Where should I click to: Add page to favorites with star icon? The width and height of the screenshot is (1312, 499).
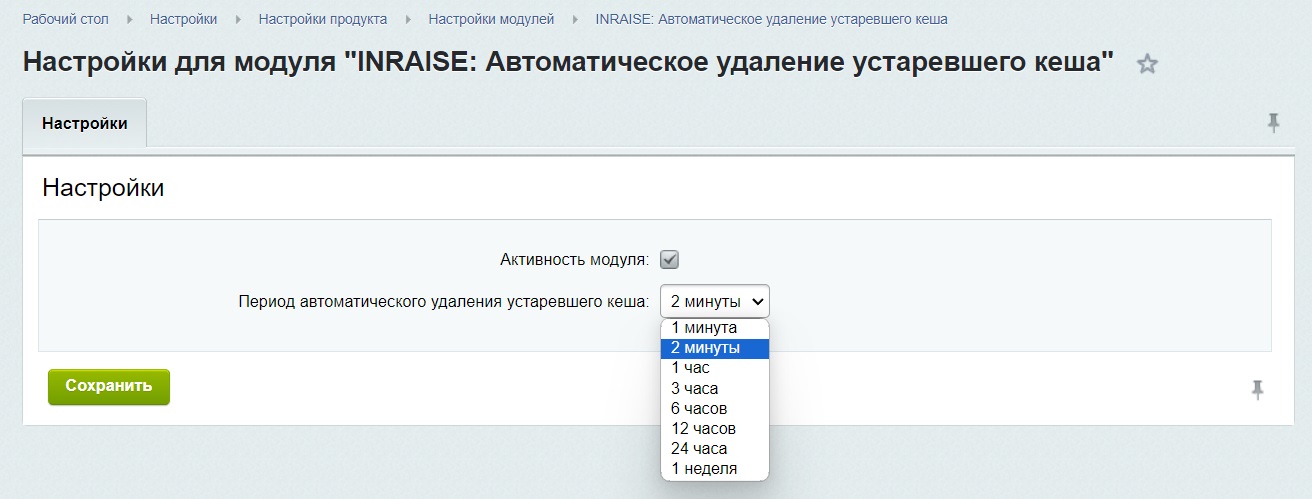[1147, 65]
